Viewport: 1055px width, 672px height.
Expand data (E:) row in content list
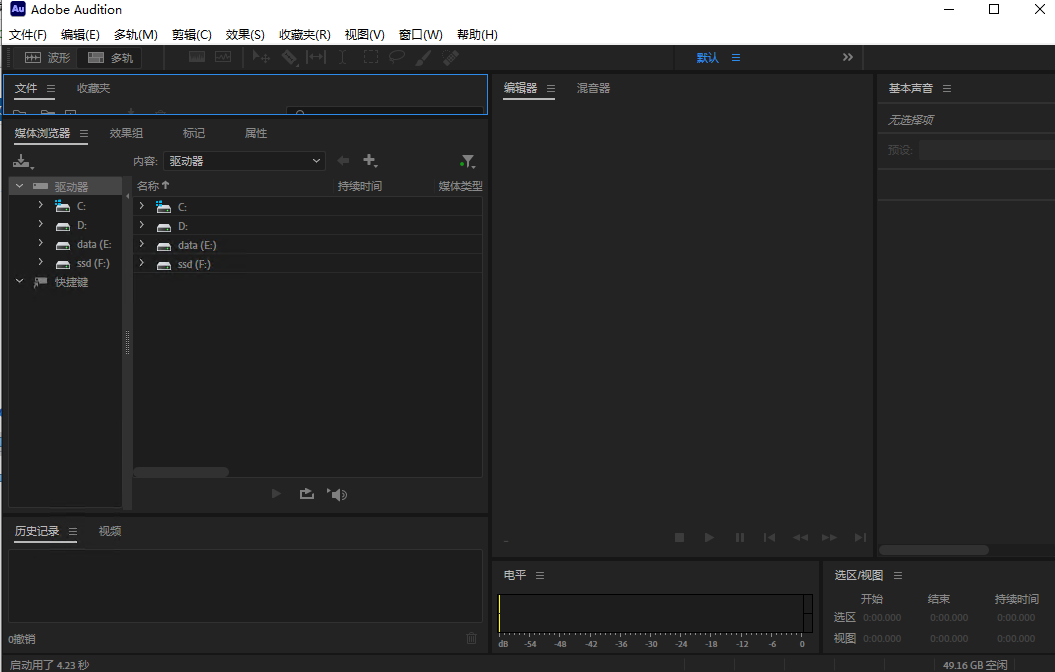click(x=141, y=244)
